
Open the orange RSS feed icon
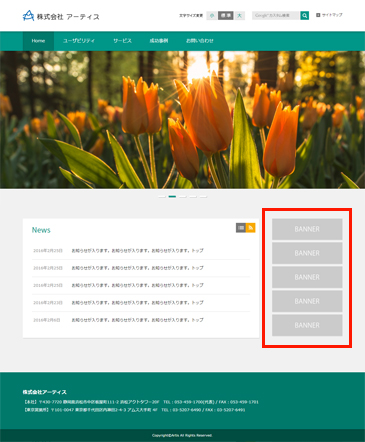(x=251, y=228)
